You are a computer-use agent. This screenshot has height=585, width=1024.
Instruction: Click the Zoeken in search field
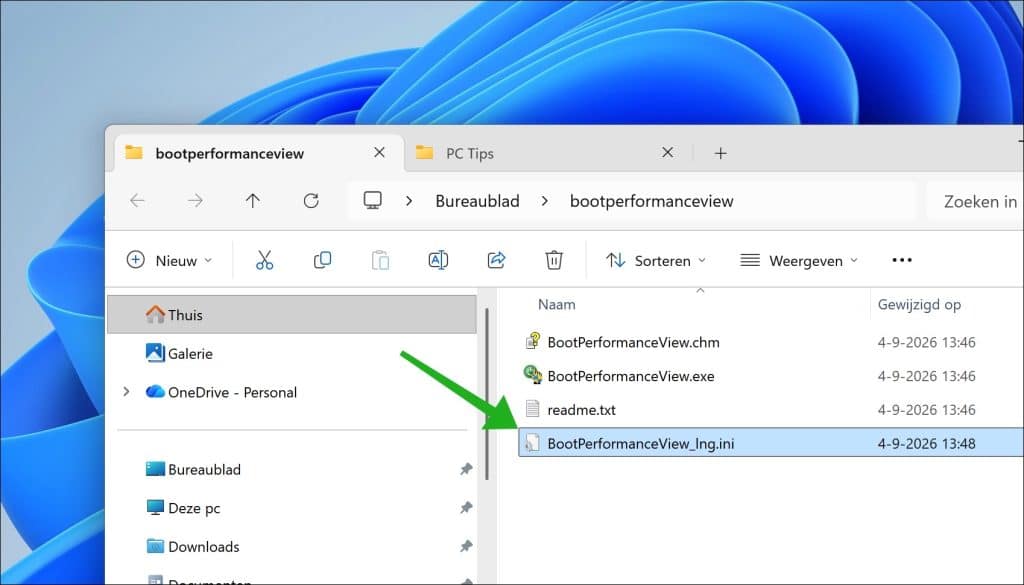pos(974,202)
